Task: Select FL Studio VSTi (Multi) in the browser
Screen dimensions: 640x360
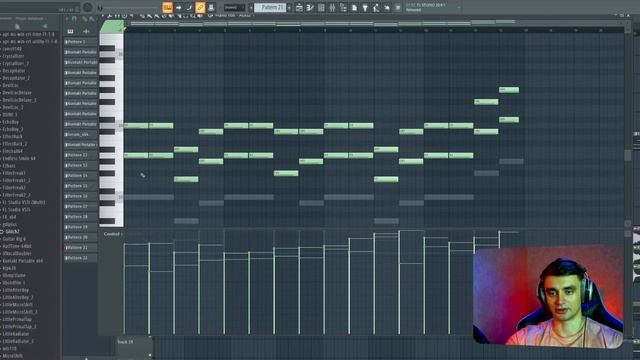Action: (x=23, y=202)
